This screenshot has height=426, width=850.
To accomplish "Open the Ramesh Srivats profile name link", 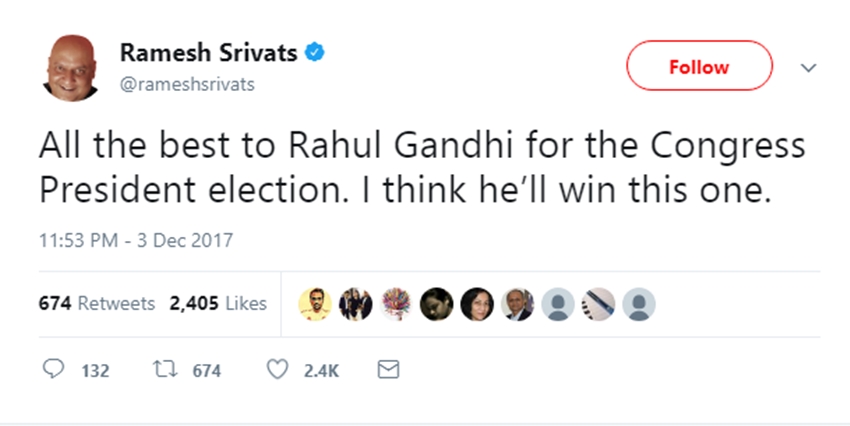I will pyautogui.click(x=208, y=53).
